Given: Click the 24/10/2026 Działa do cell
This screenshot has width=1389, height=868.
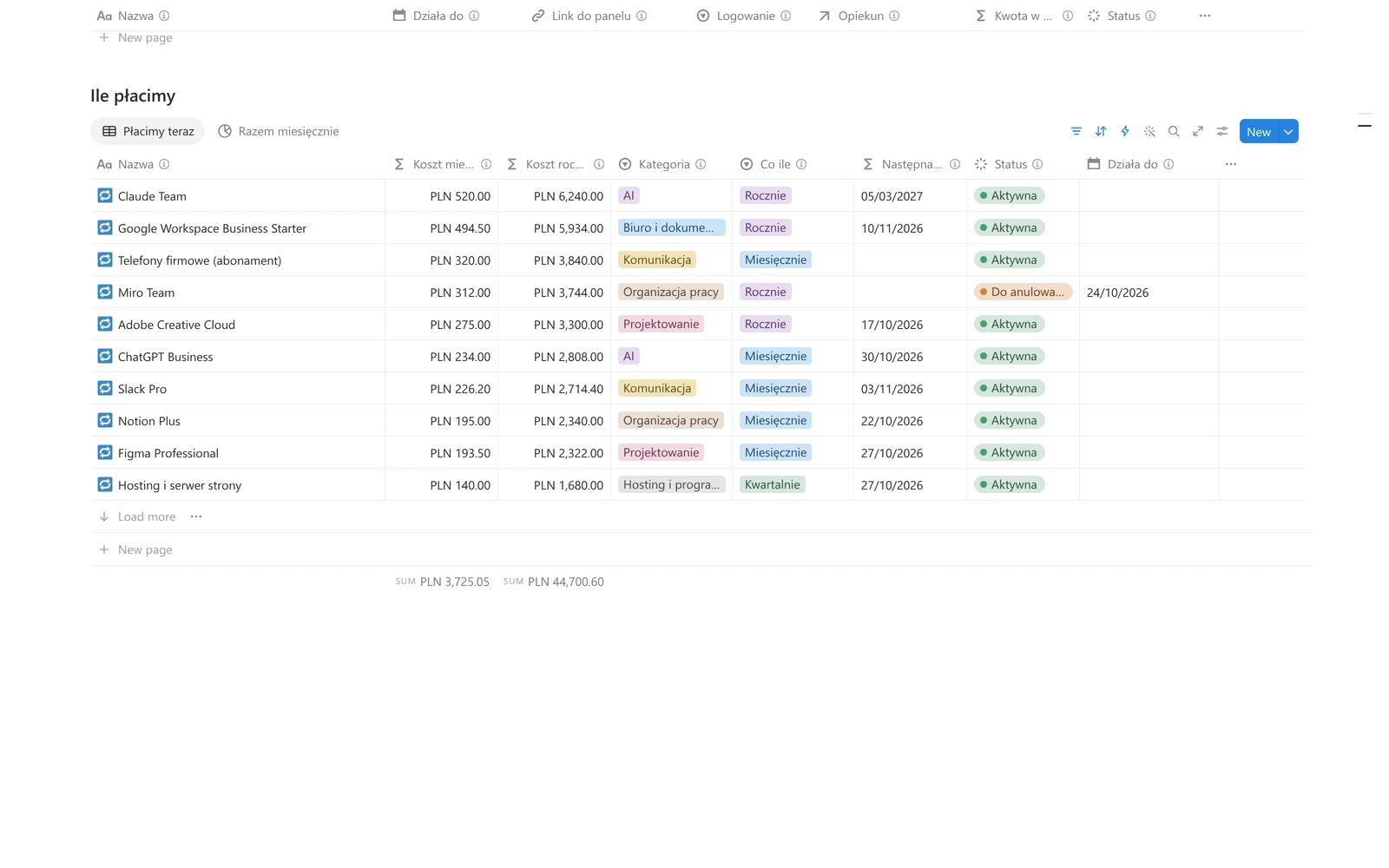Looking at the screenshot, I should (1117, 293).
